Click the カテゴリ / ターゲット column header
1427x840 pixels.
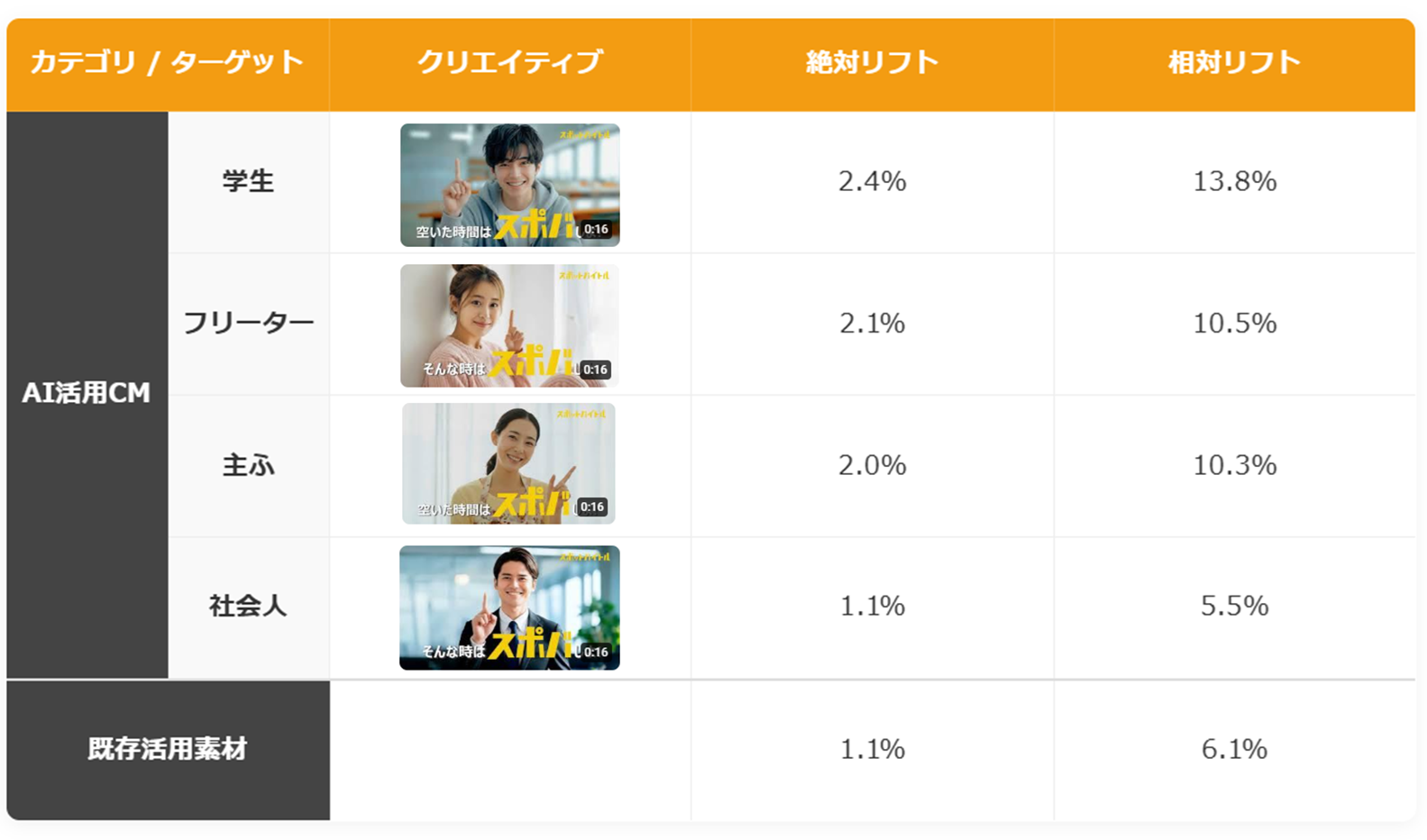168,62
